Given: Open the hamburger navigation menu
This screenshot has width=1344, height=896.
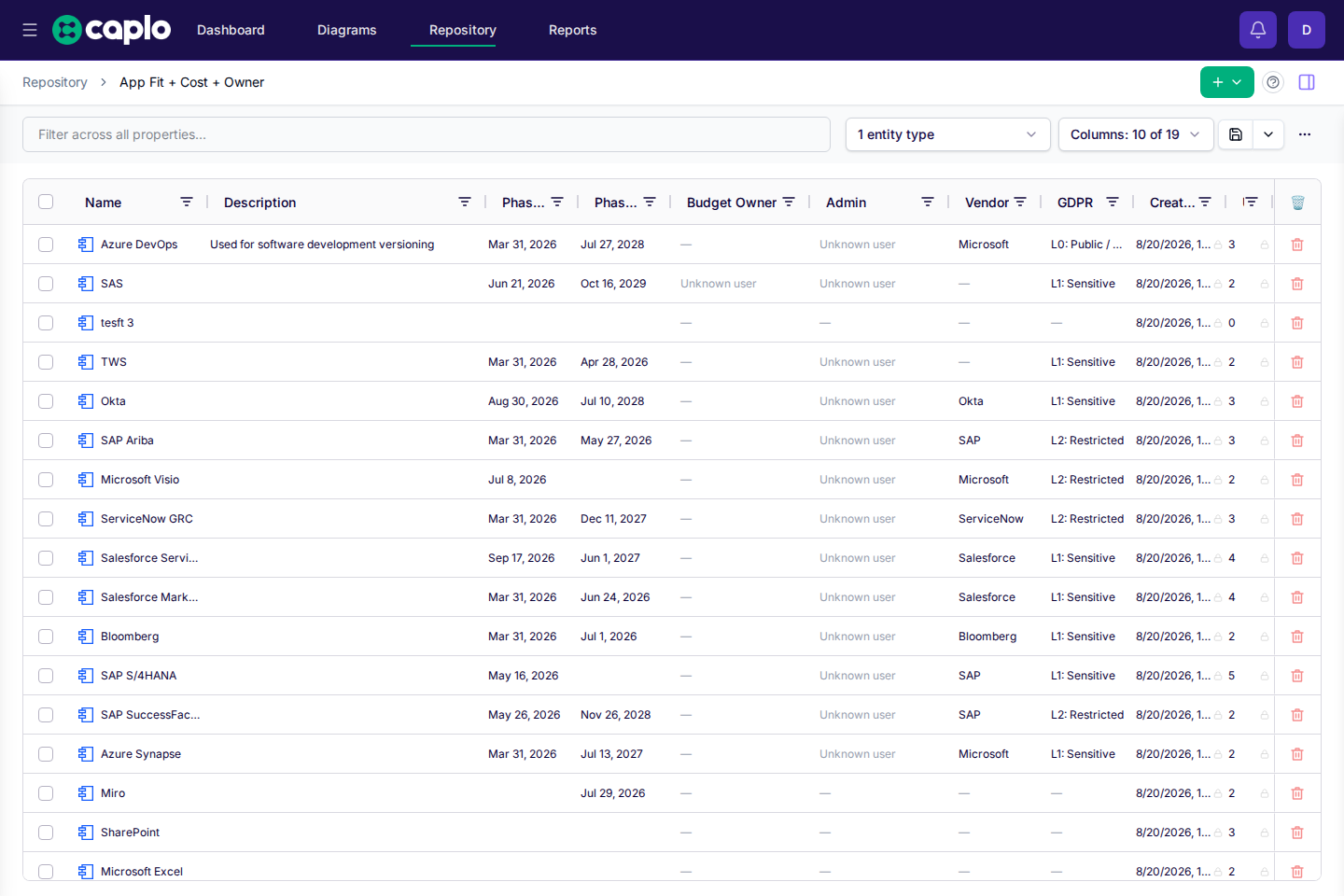Looking at the screenshot, I should (x=30, y=30).
